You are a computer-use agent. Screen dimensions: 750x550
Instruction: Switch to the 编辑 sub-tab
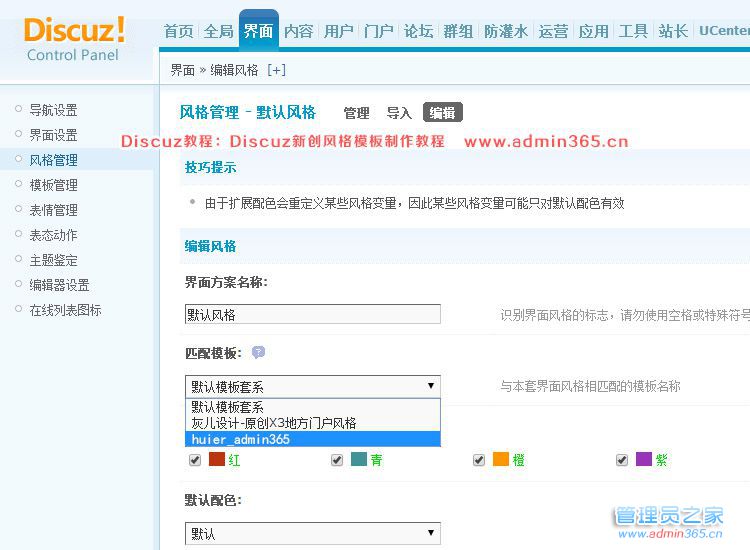coord(442,112)
